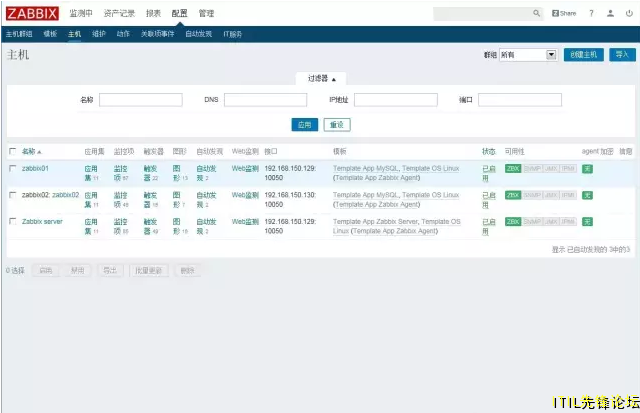Check the zabbix01 host checkbox
The height and width of the screenshot is (413, 640).
pyautogui.click(x=13, y=168)
